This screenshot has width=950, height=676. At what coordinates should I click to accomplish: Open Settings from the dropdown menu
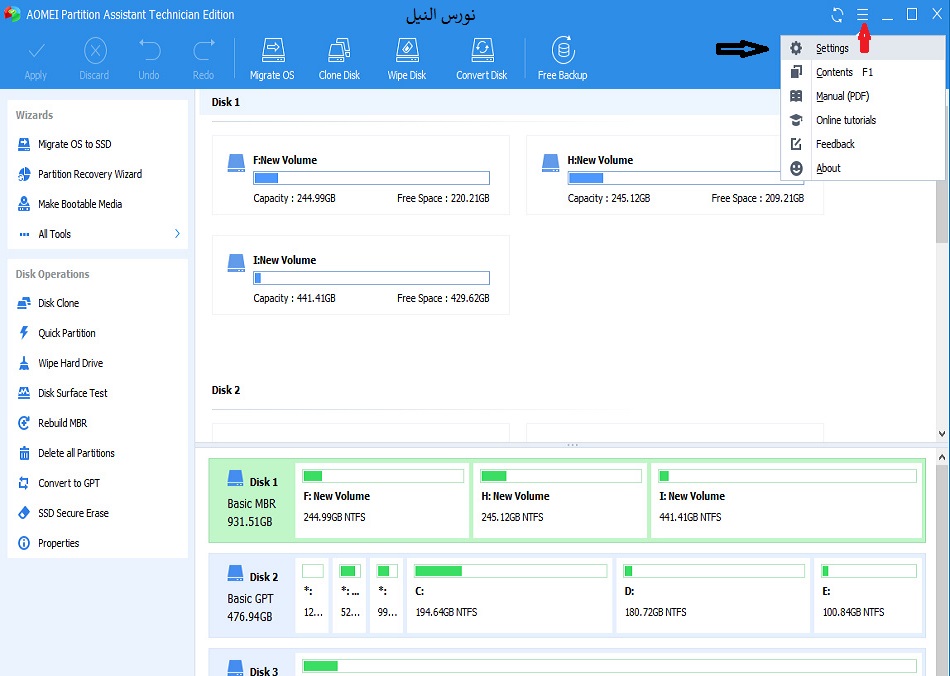(832, 48)
